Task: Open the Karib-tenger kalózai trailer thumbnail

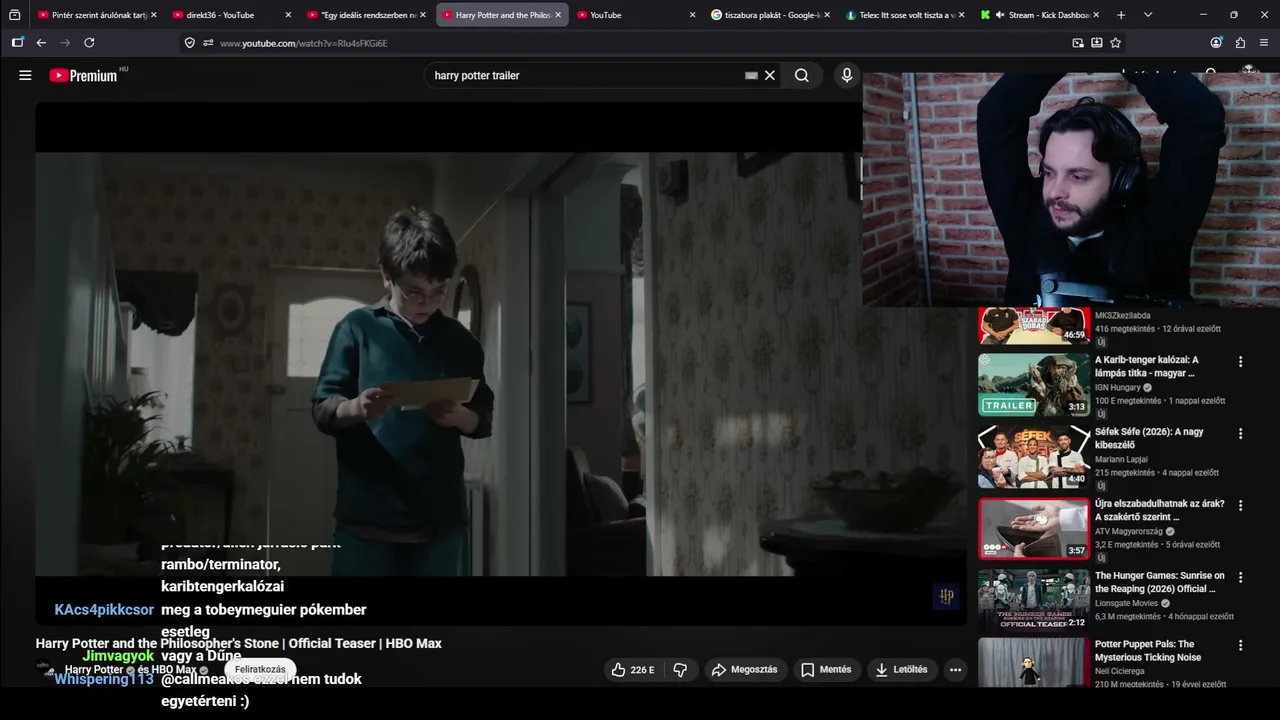Action: (1034, 385)
